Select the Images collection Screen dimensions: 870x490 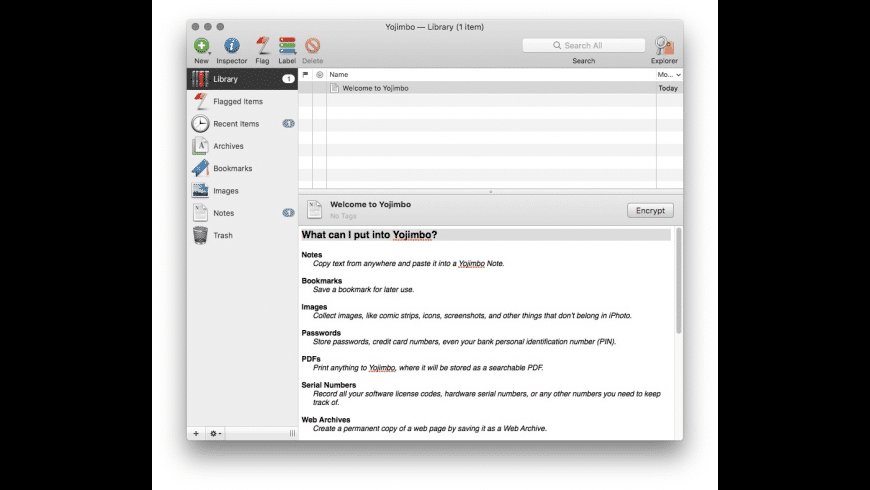pyautogui.click(x=242, y=190)
